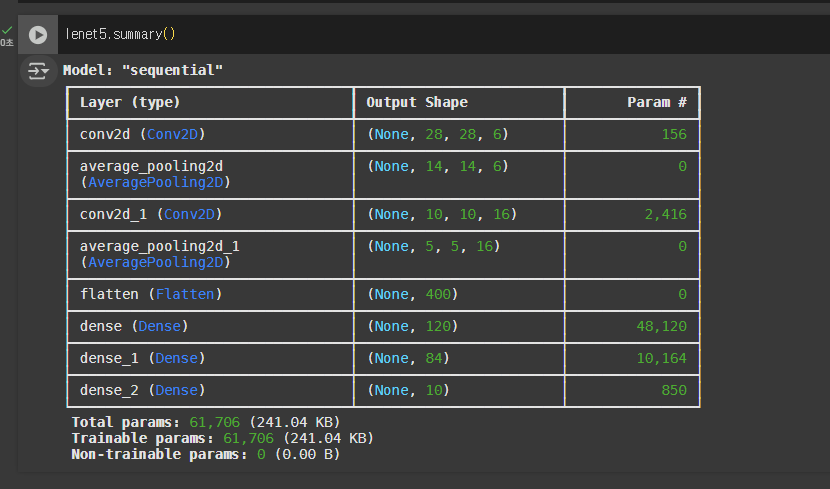Select output shape (None, 5, 5, 16)
The width and height of the screenshot is (830, 489).
[434, 246]
